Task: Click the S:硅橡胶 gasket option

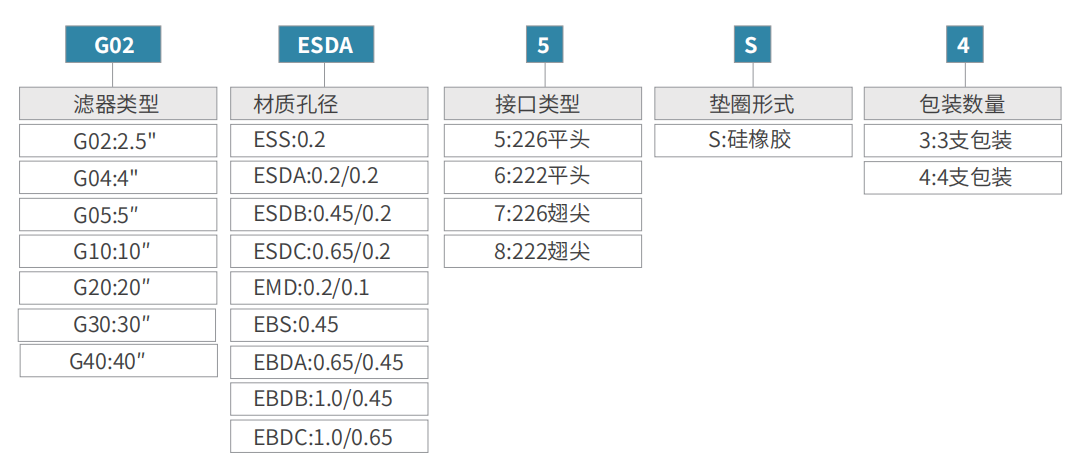Action: (x=752, y=140)
